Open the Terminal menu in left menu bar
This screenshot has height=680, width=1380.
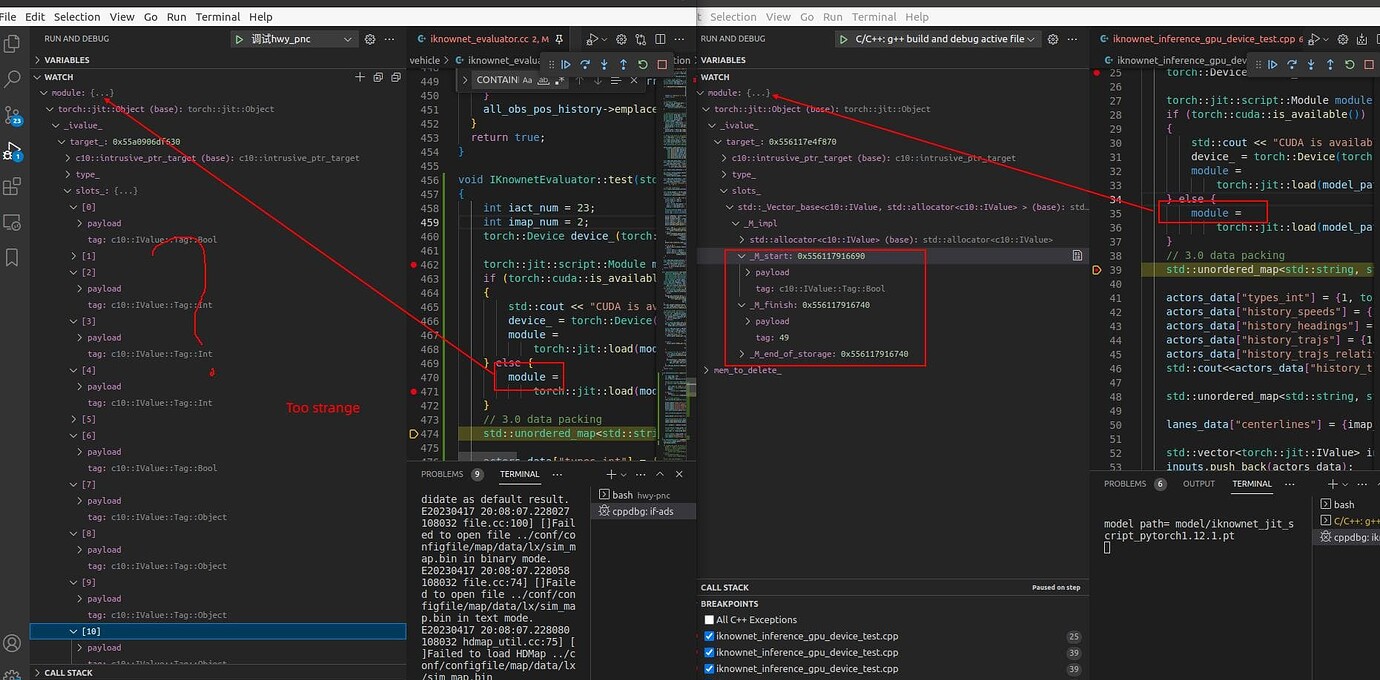pyautogui.click(x=219, y=17)
